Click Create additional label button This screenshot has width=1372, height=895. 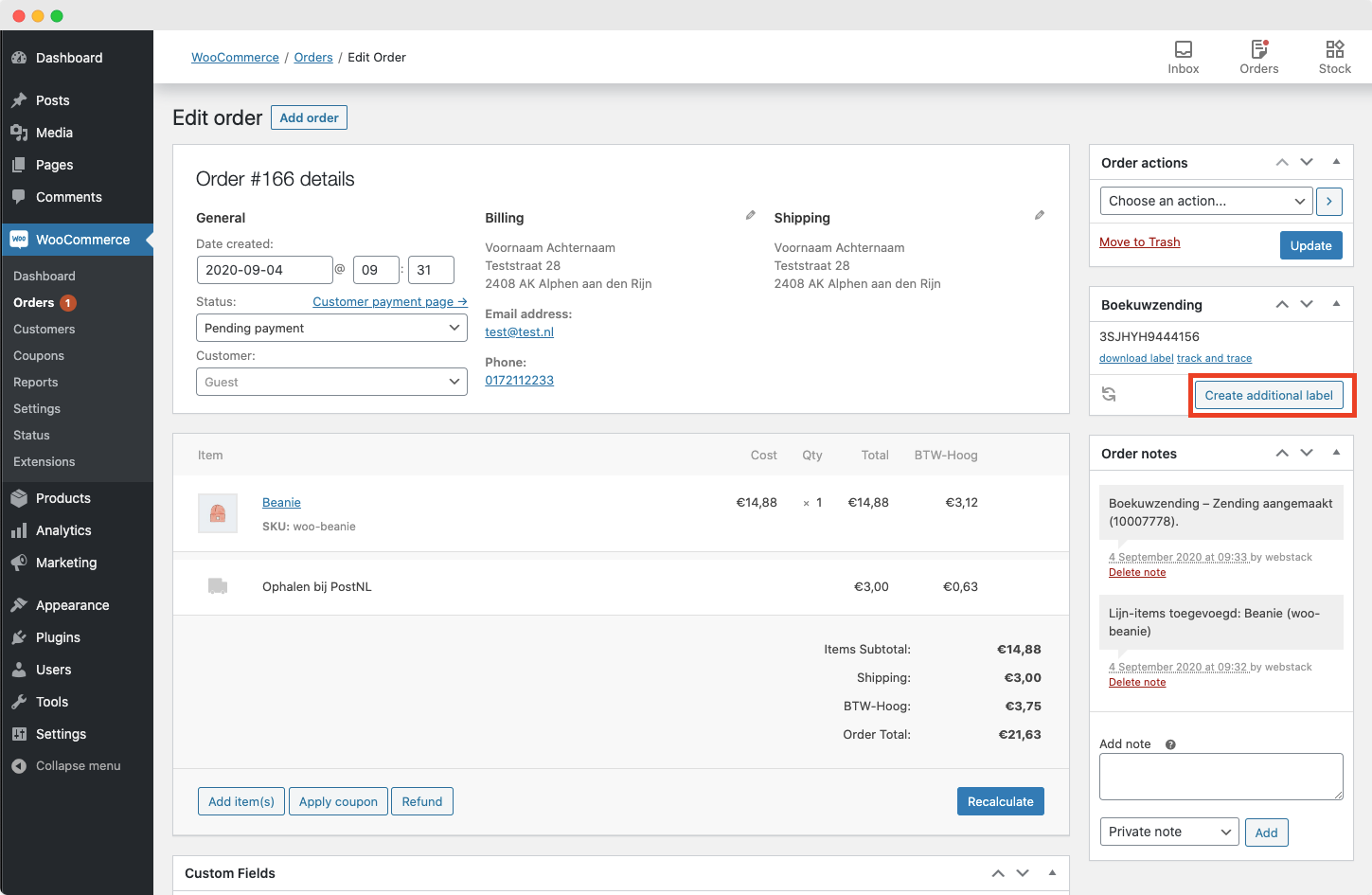click(x=1269, y=395)
